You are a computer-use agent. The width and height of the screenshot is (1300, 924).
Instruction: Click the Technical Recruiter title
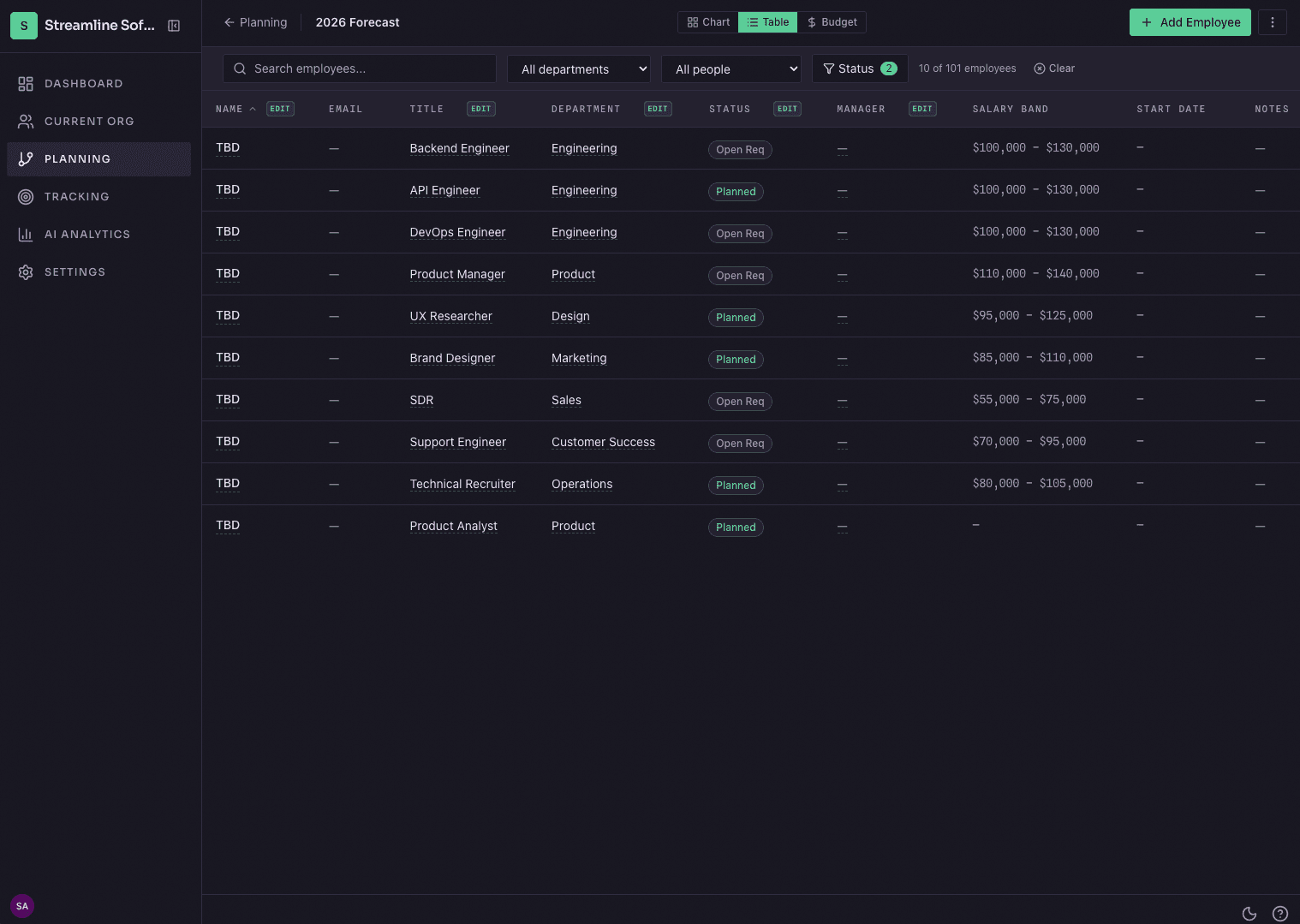click(x=462, y=484)
